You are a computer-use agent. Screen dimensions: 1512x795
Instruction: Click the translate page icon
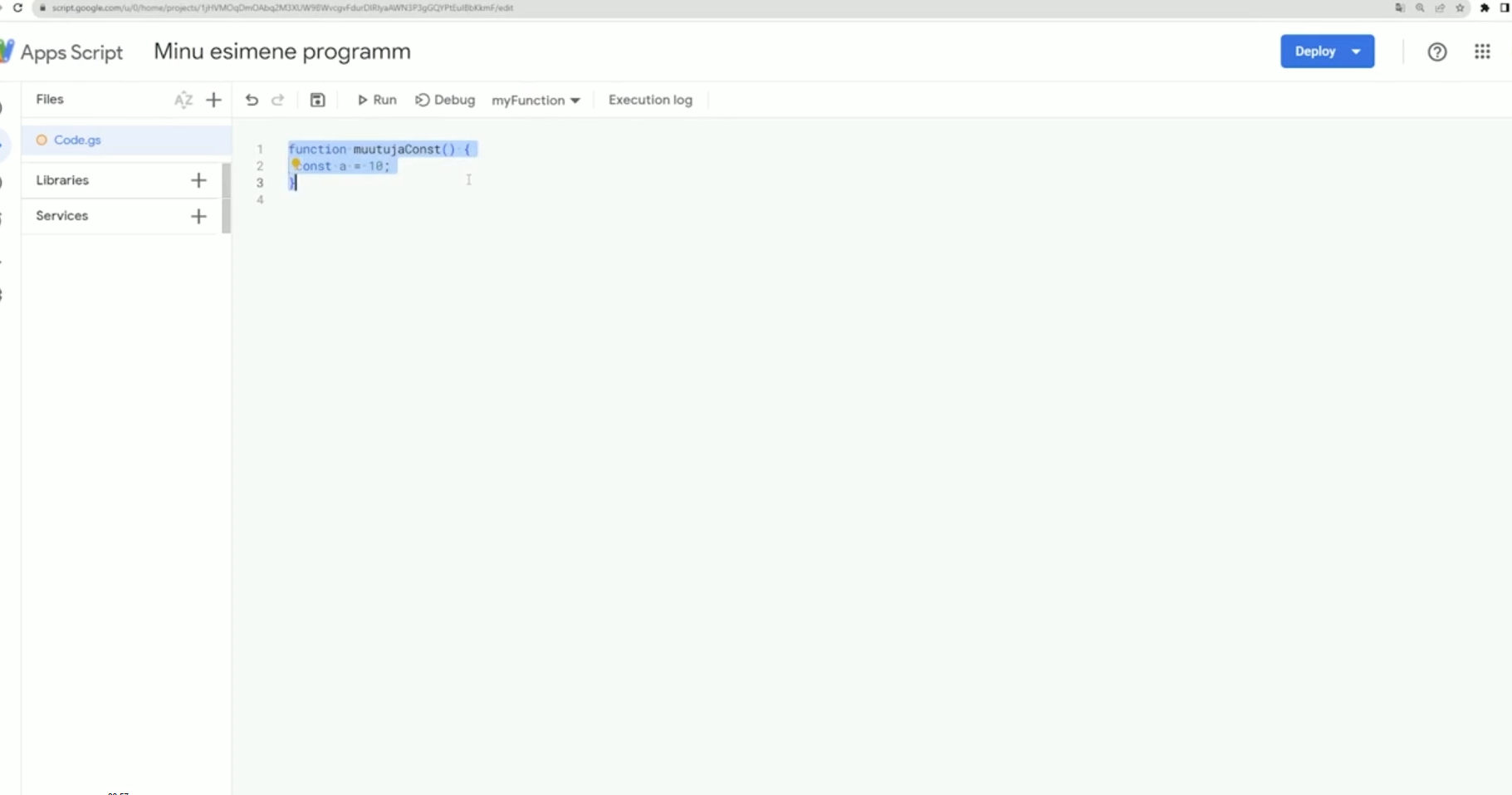[1400, 7]
